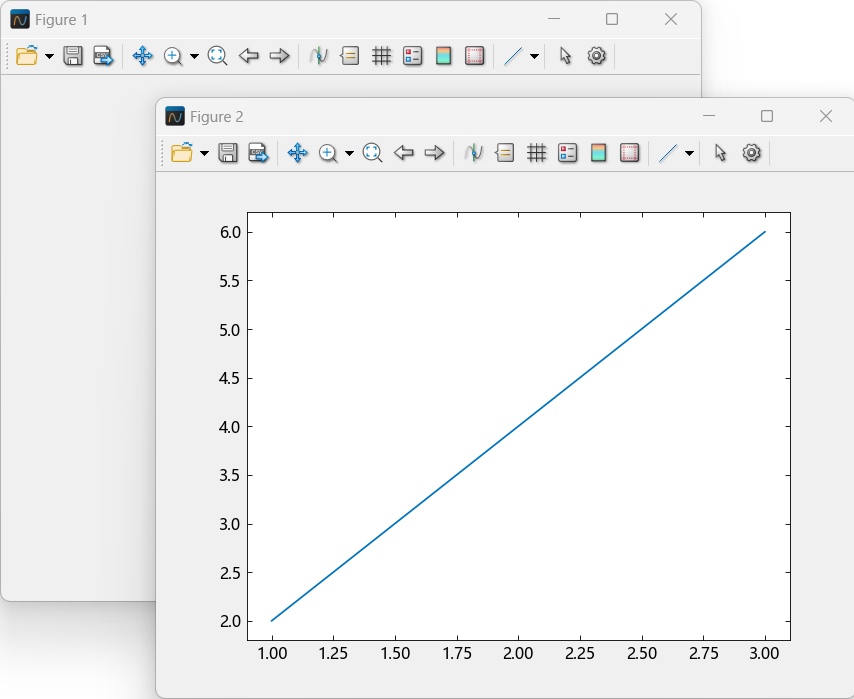
Task: Save Figure 2 with the floppy disk icon
Action: (228, 153)
